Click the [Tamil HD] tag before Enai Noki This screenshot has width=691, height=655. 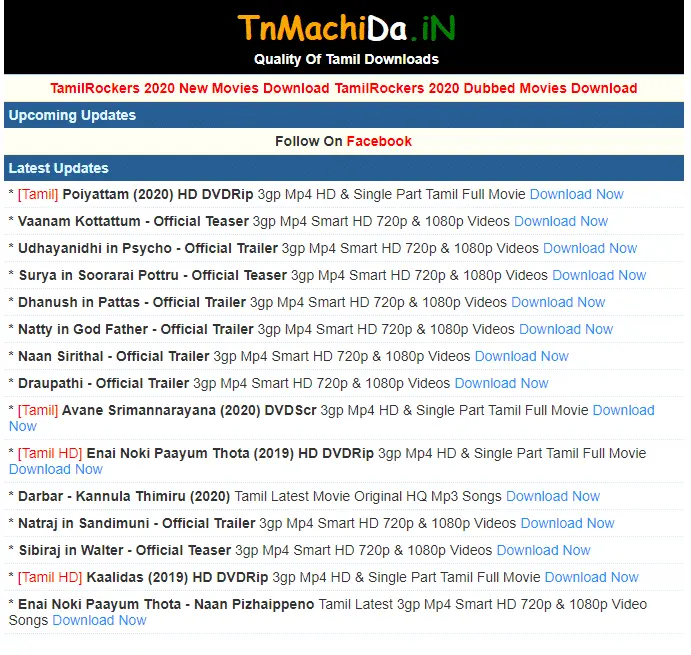click(x=50, y=453)
